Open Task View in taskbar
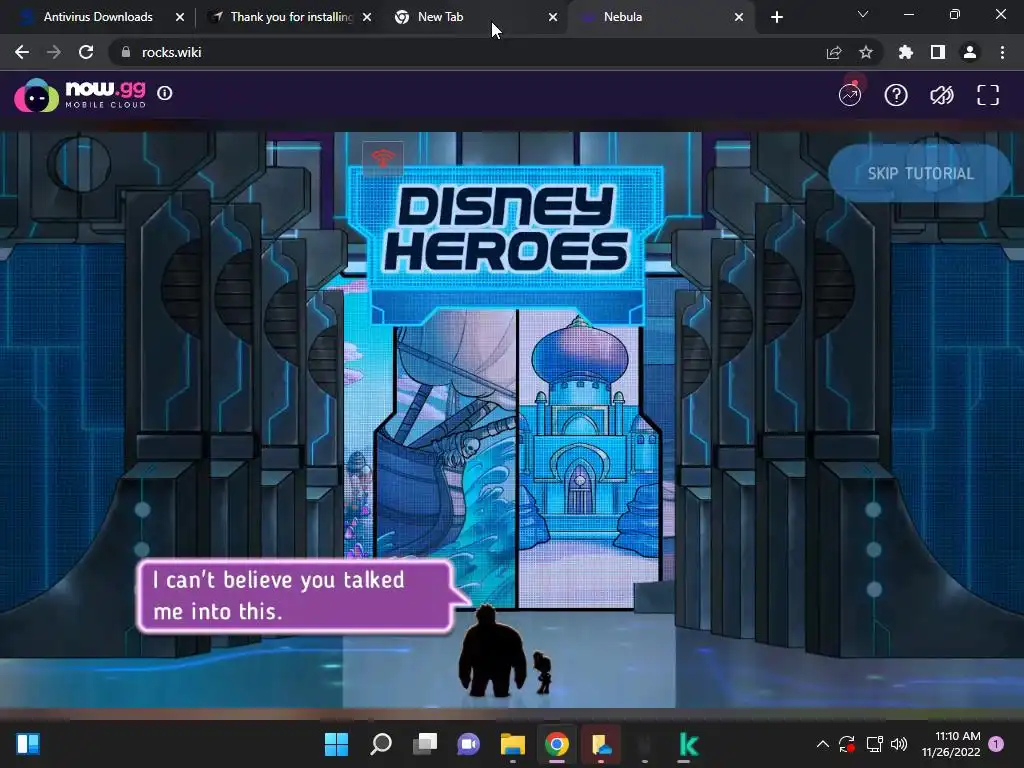 click(x=425, y=744)
